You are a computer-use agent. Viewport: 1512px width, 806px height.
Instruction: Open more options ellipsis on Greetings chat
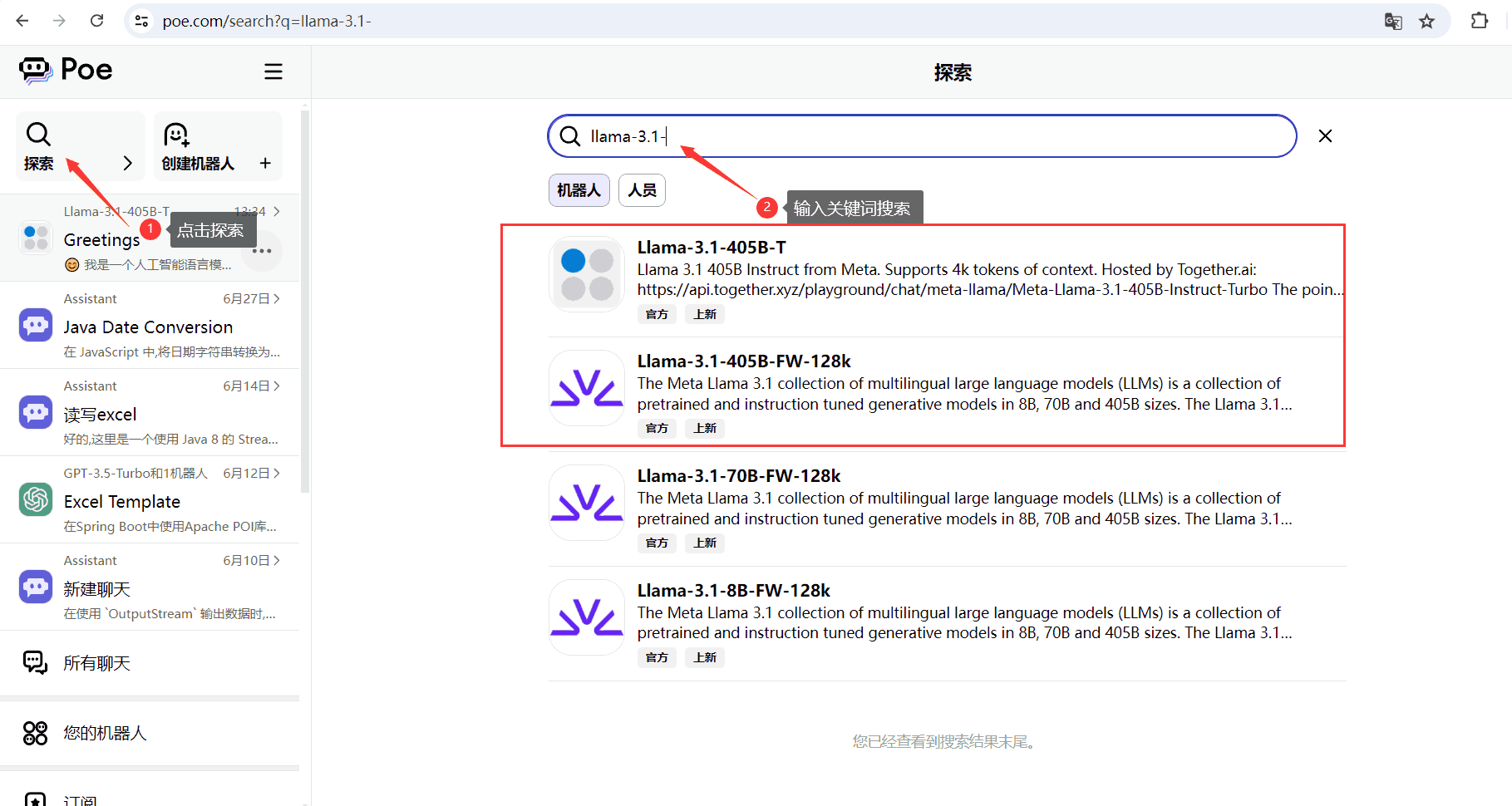pos(262,250)
